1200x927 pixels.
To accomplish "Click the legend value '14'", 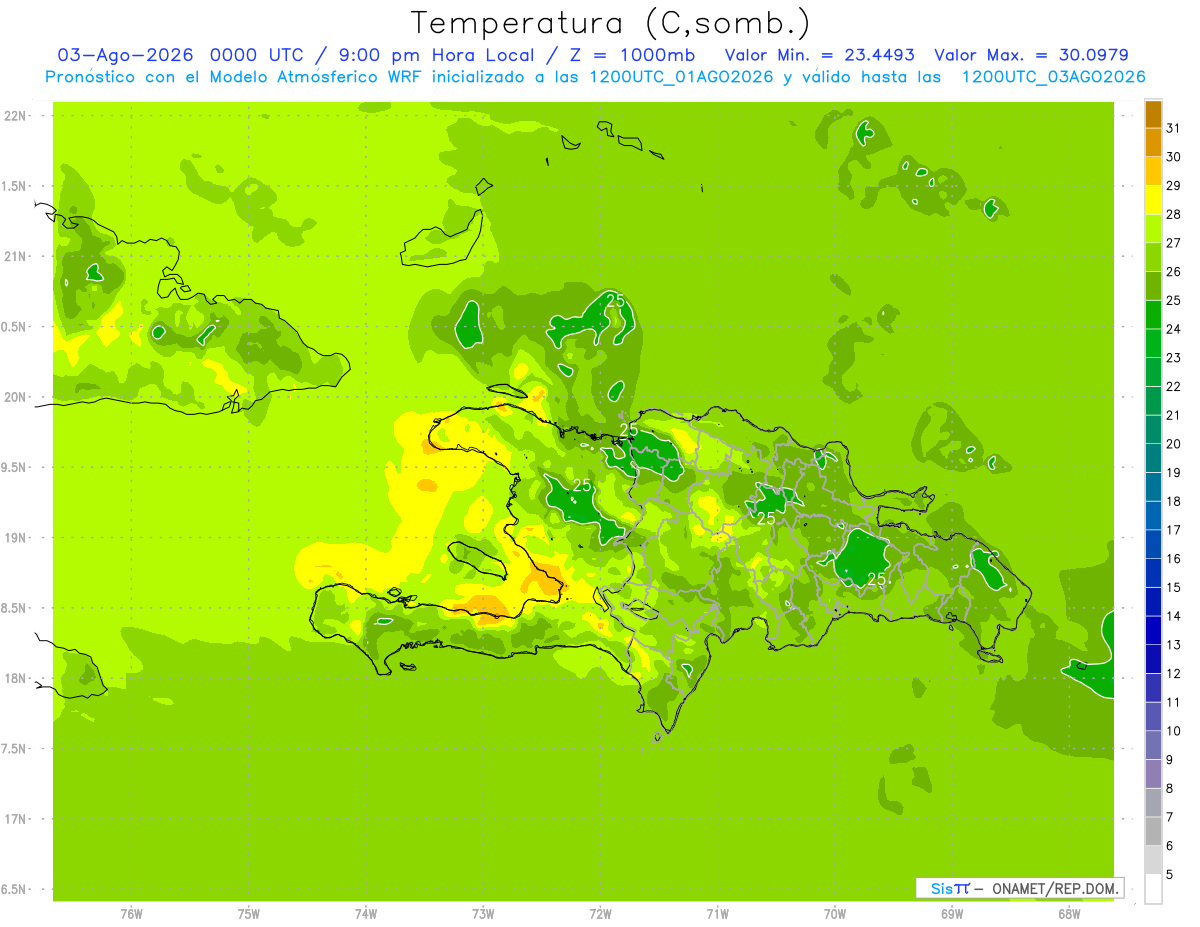I will 1174,616.
